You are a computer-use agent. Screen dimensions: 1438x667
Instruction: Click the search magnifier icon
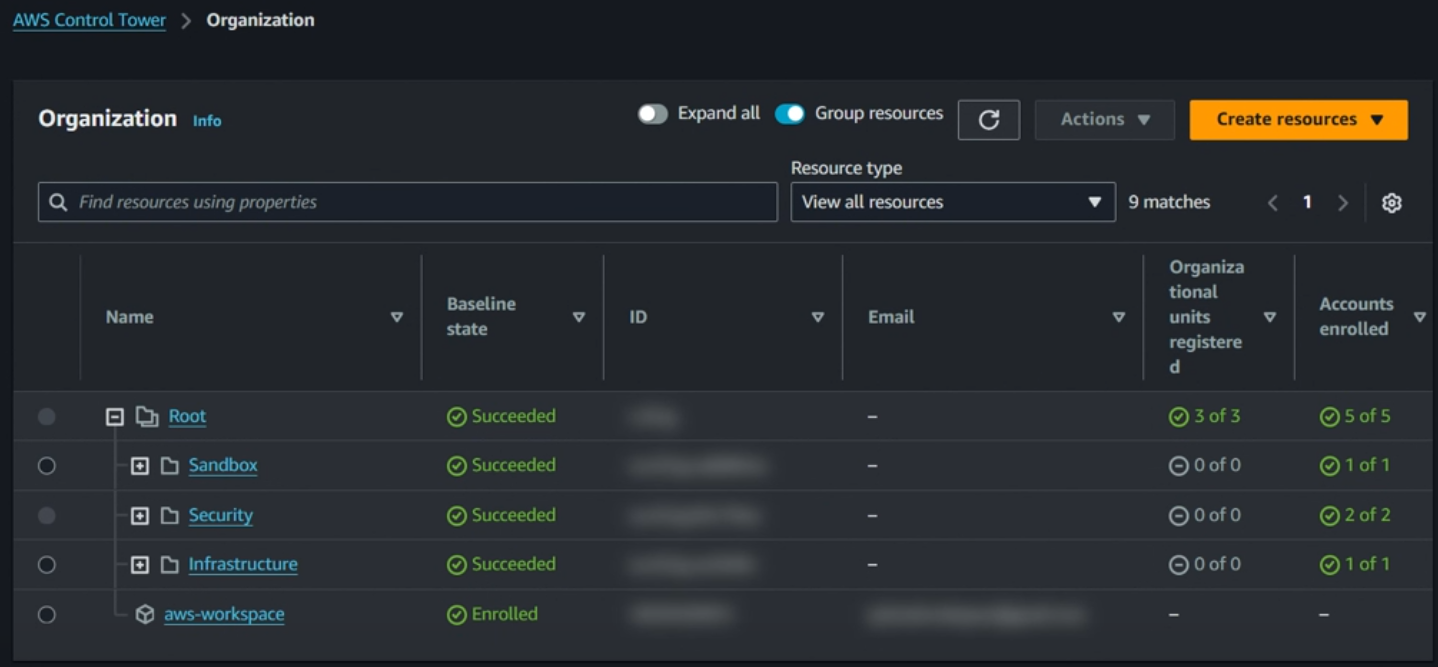click(x=58, y=202)
